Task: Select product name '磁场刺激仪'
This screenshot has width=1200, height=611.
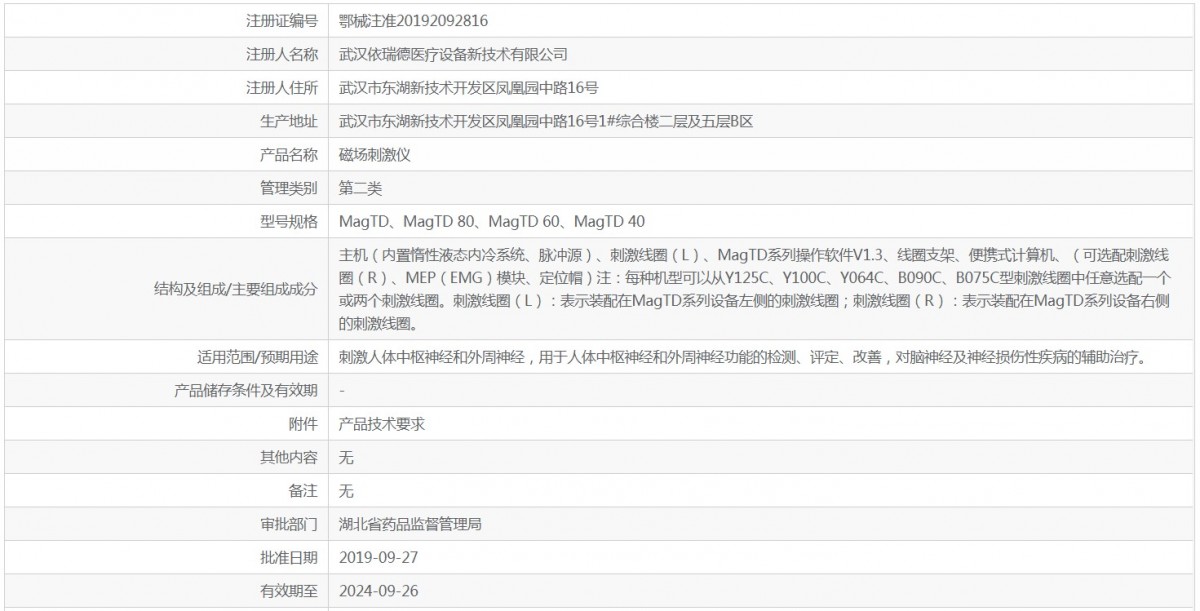Action: point(376,155)
